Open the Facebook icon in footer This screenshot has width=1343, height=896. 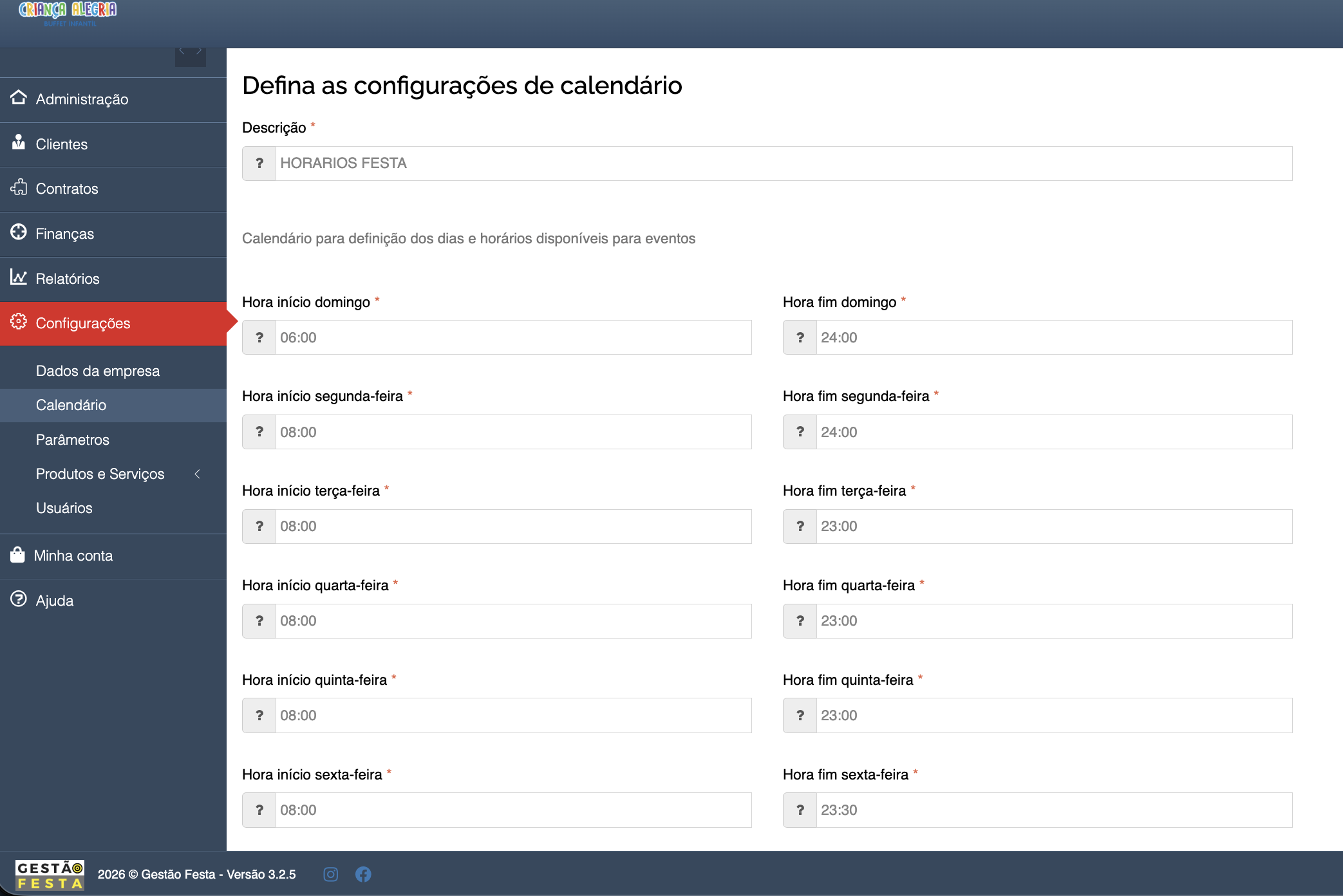tap(363, 874)
